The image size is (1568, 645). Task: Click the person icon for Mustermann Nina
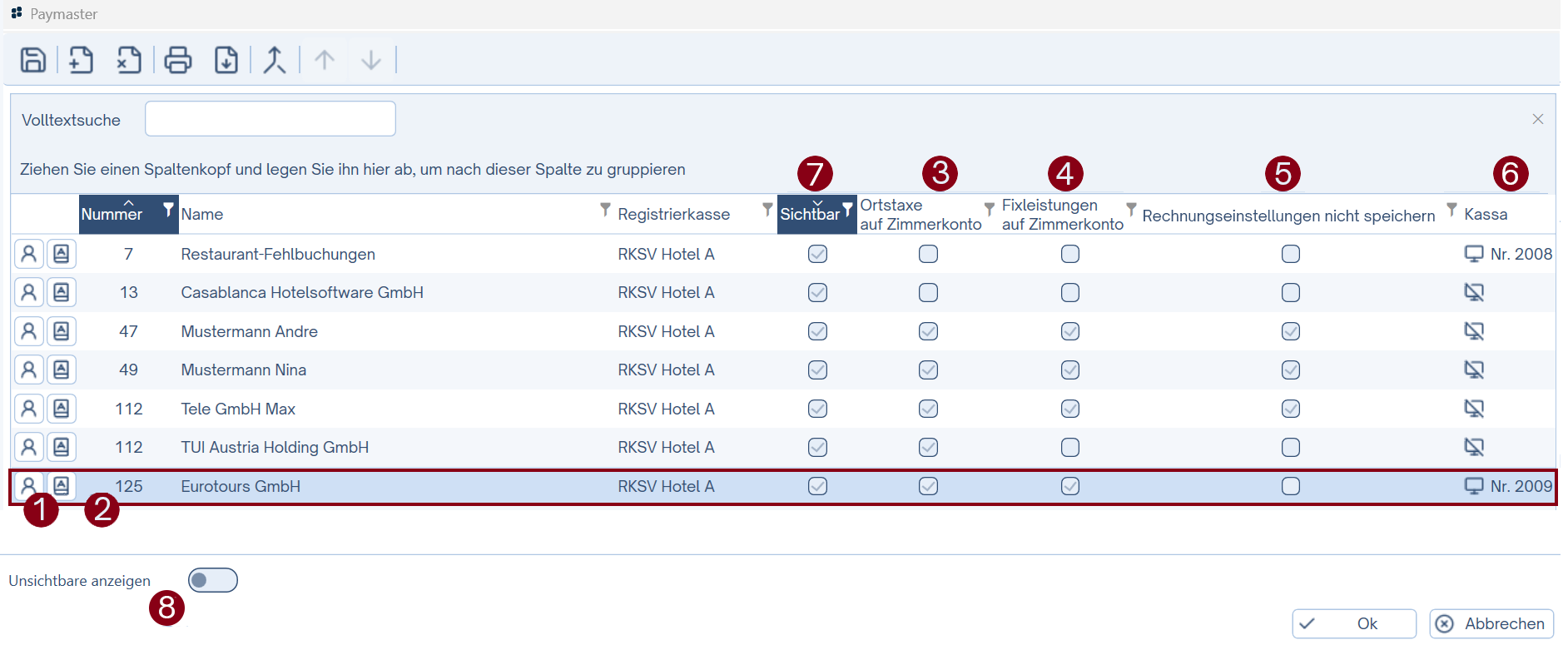28,370
